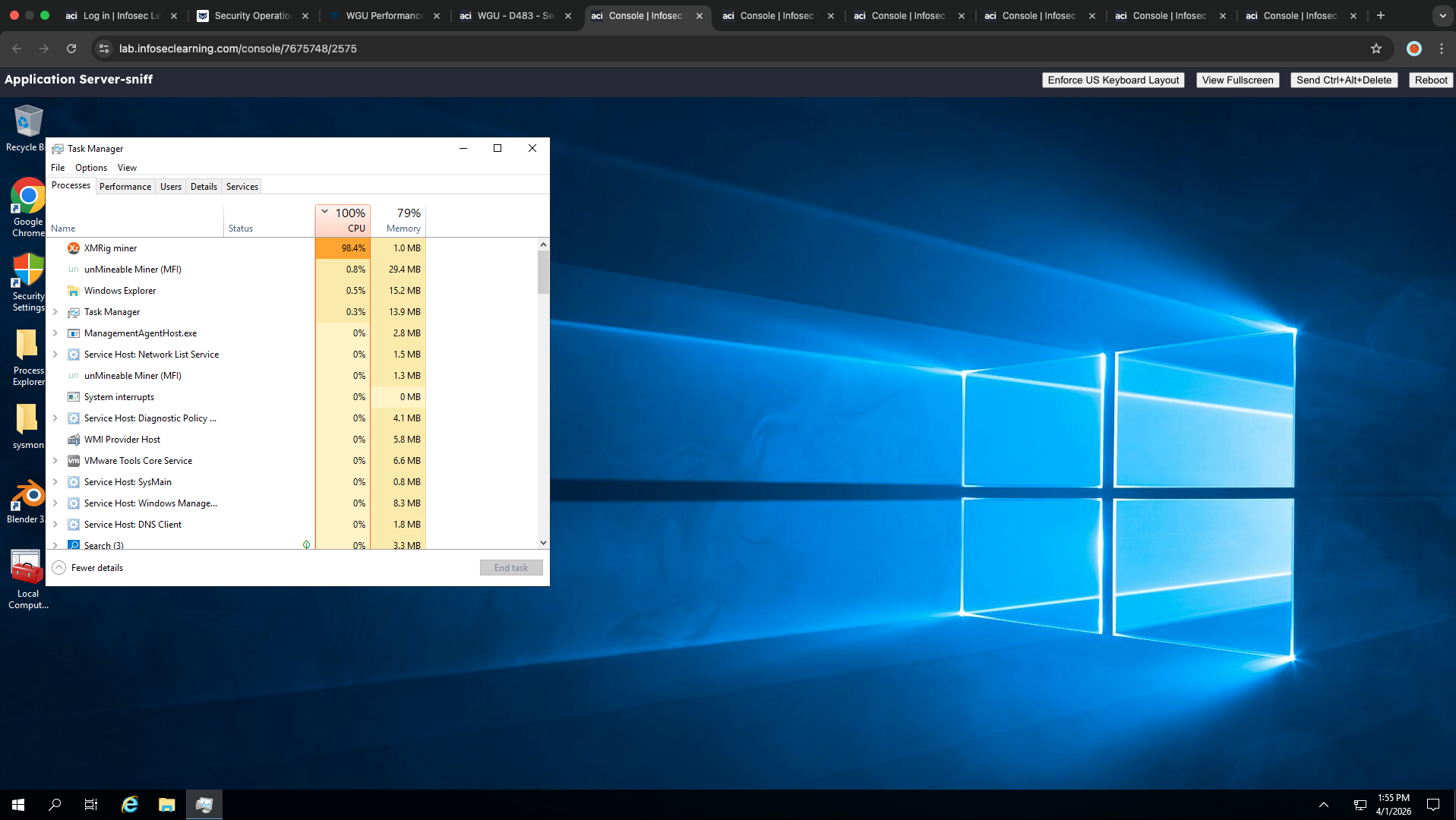Switch to the Performance tab

(x=125, y=187)
